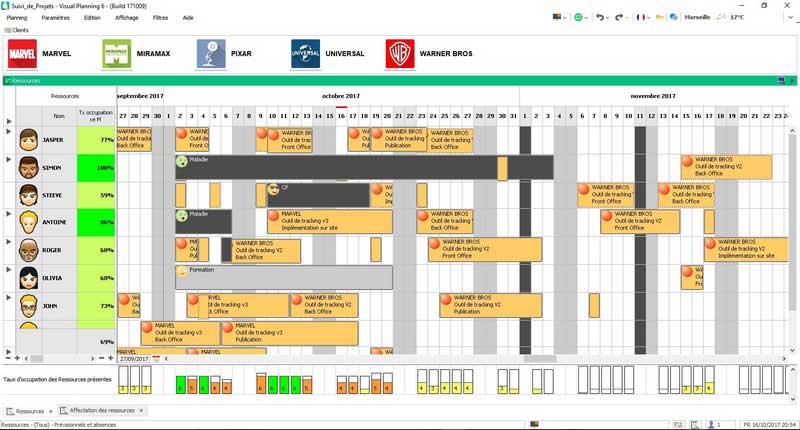This screenshot has height=430, width=800.
Task: Click the green circle toolbar icon
Action: point(578,17)
